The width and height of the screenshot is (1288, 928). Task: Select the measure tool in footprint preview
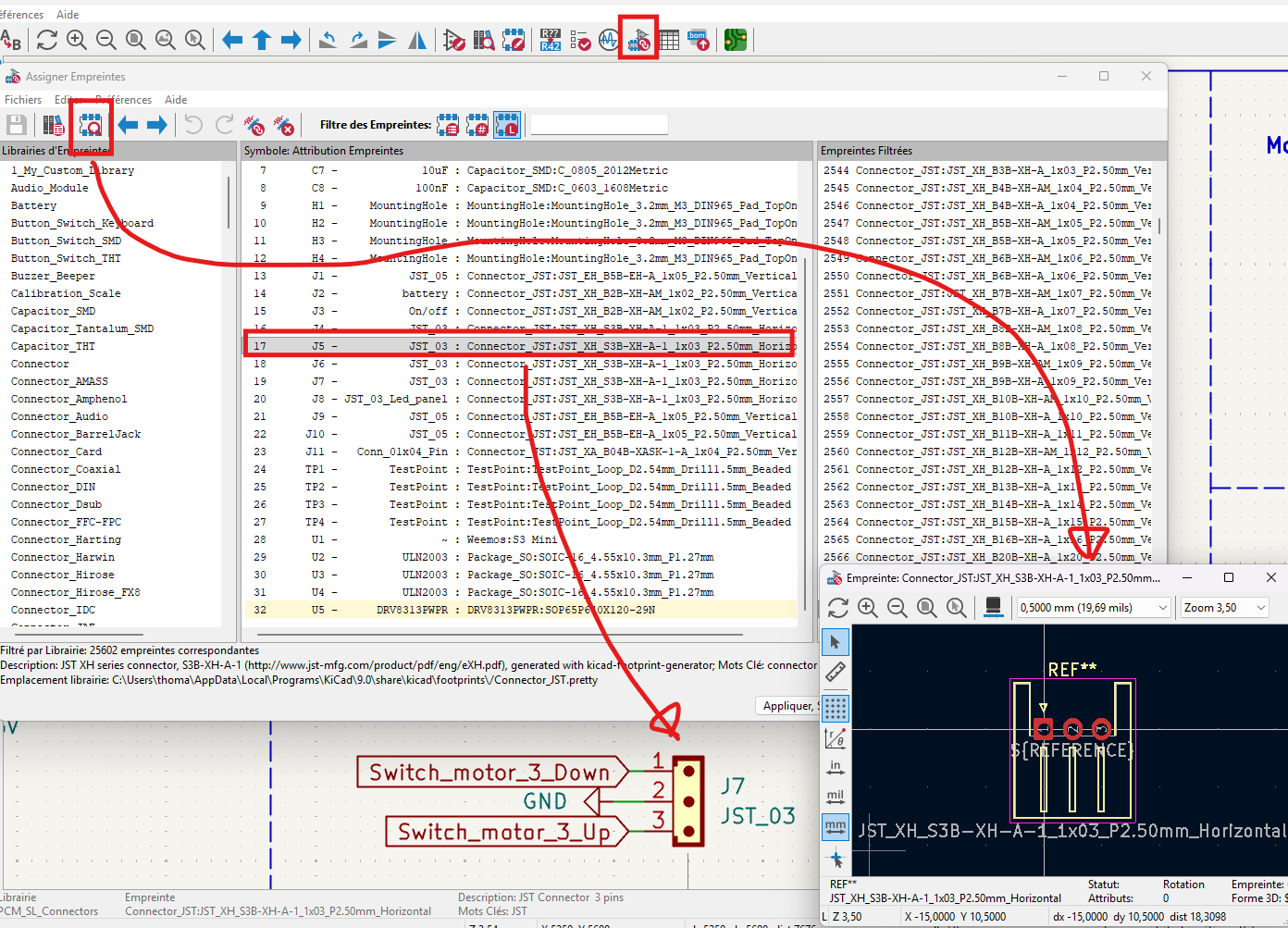[836, 673]
